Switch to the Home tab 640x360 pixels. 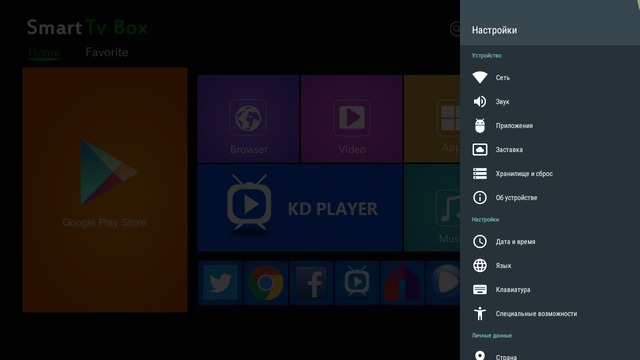(x=44, y=53)
